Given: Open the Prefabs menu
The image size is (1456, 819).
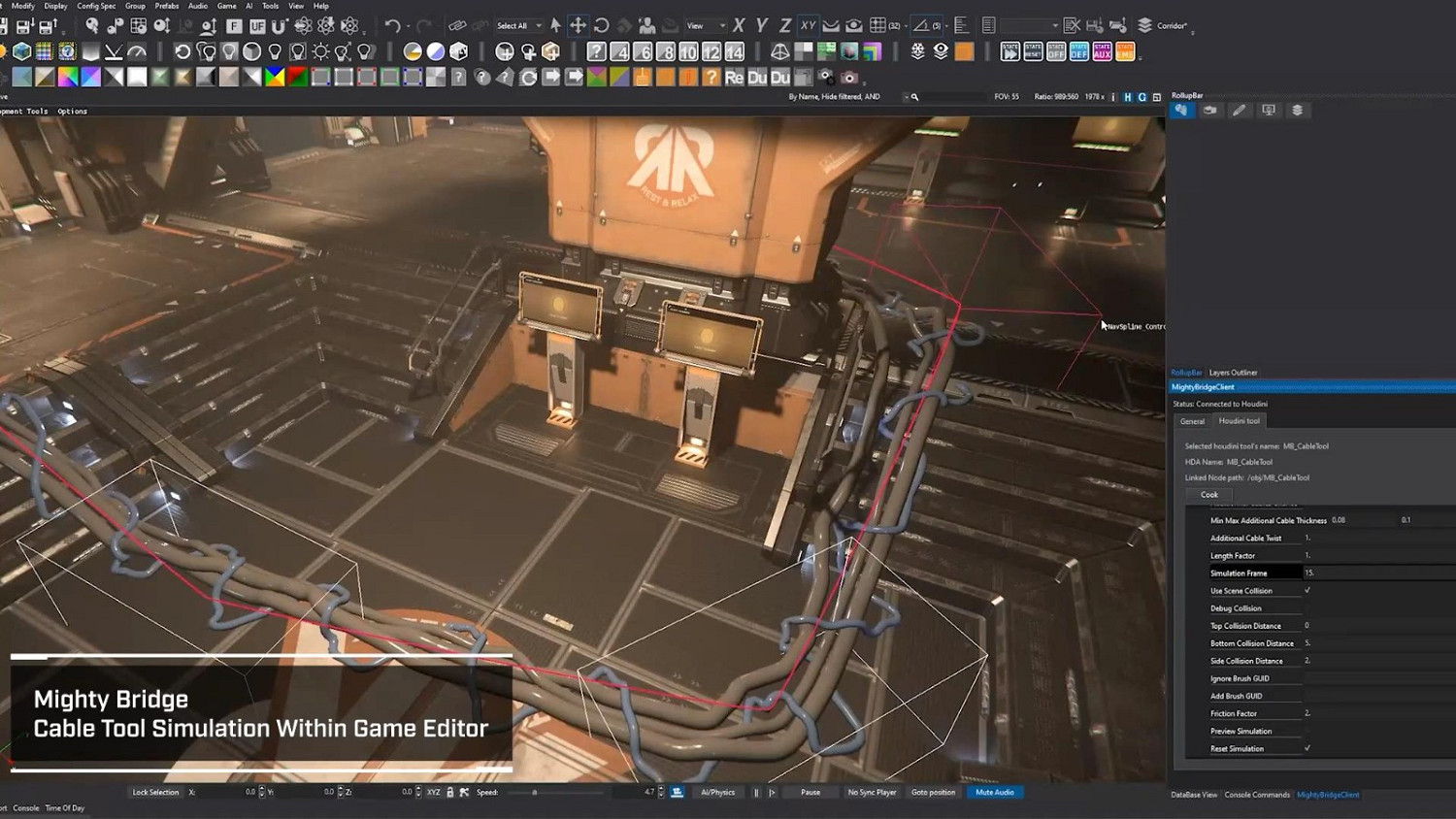Looking at the screenshot, I should click(167, 6).
